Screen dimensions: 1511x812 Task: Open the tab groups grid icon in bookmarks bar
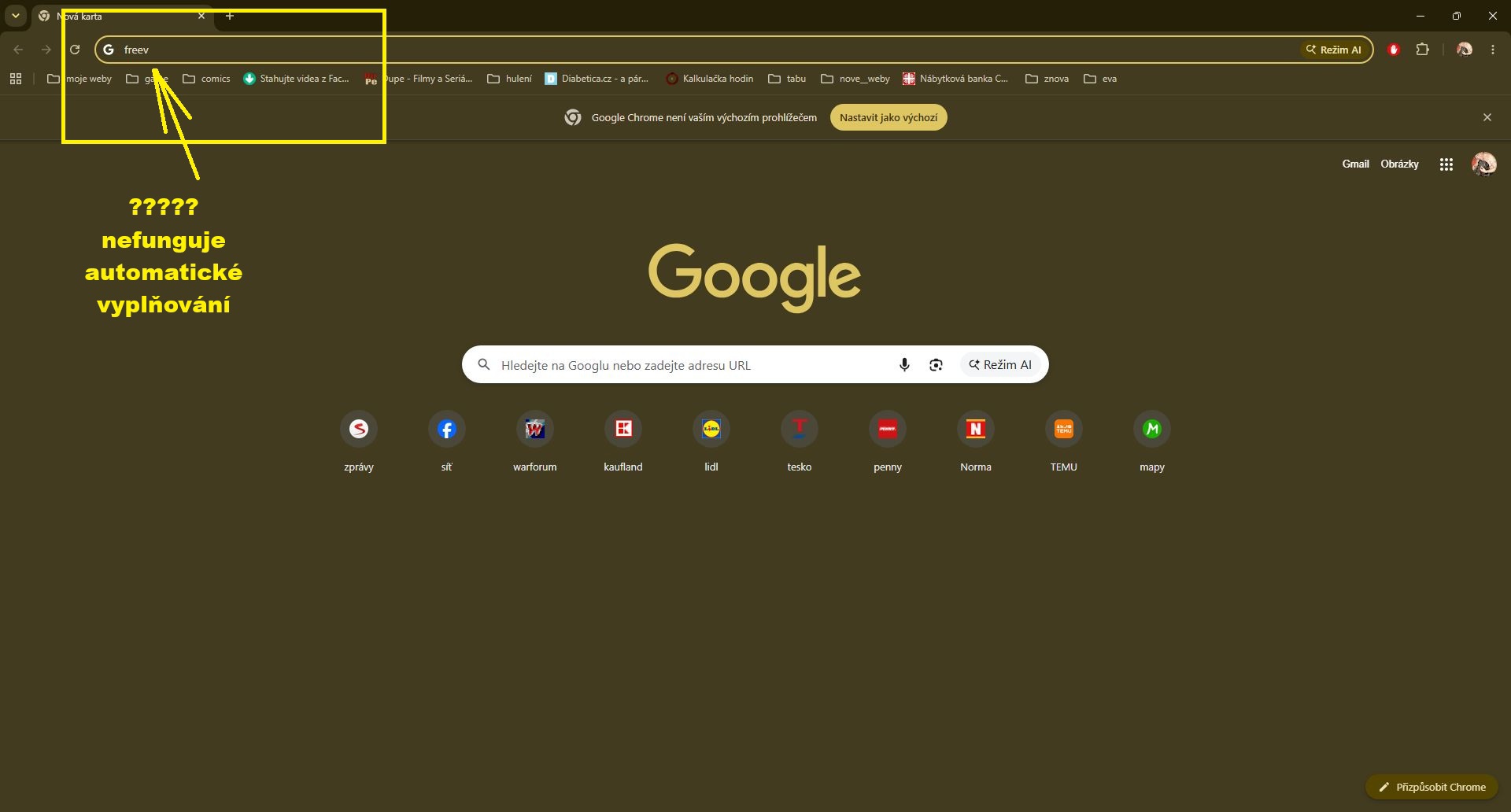click(16, 79)
